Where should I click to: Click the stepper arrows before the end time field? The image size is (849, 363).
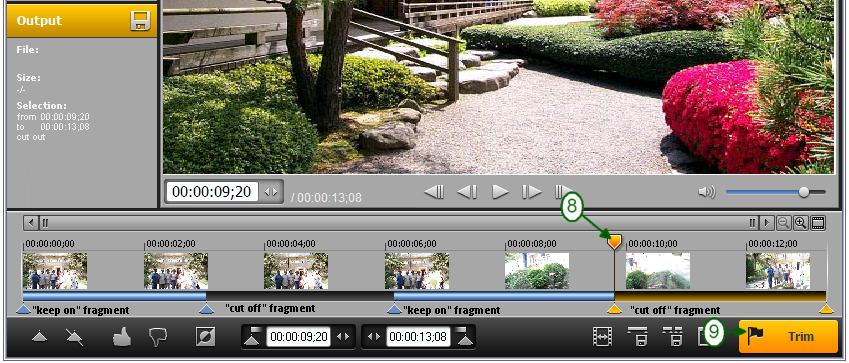pyautogui.click(x=374, y=336)
